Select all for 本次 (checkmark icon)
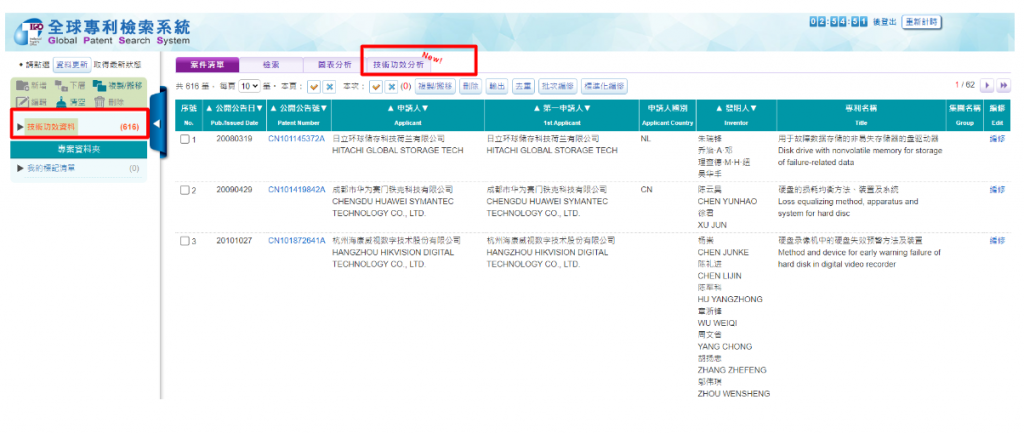1024x434 pixels. pyautogui.click(x=376, y=86)
